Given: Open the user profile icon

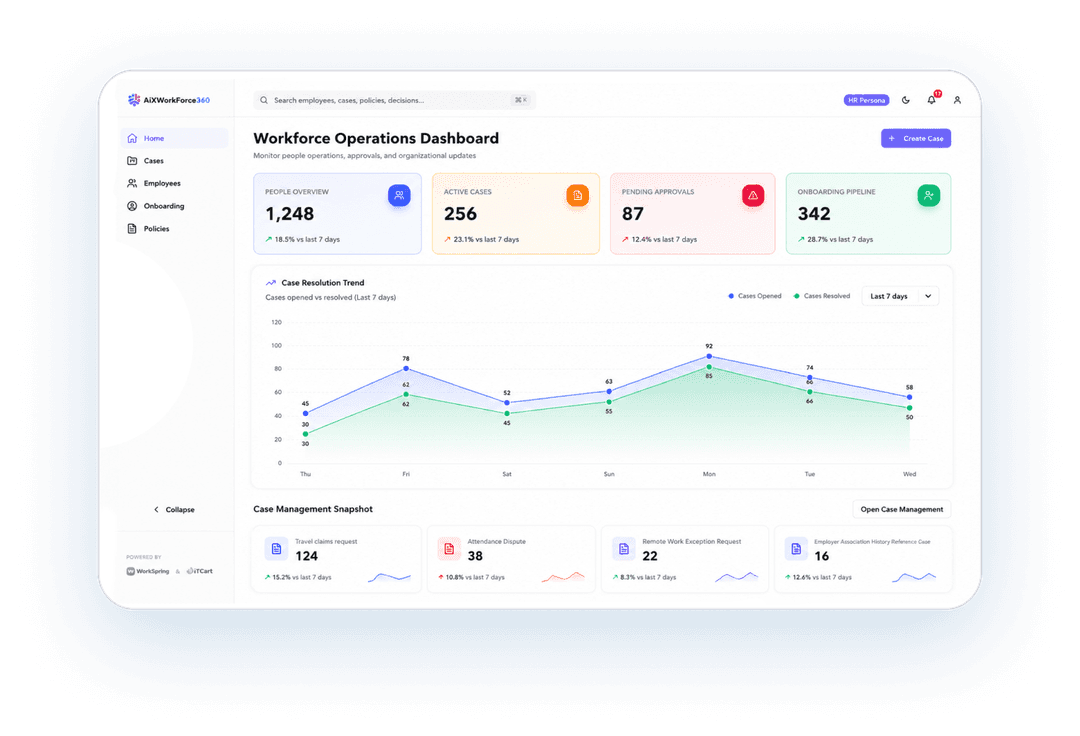Looking at the screenshot, I should (x=957, y=100).
